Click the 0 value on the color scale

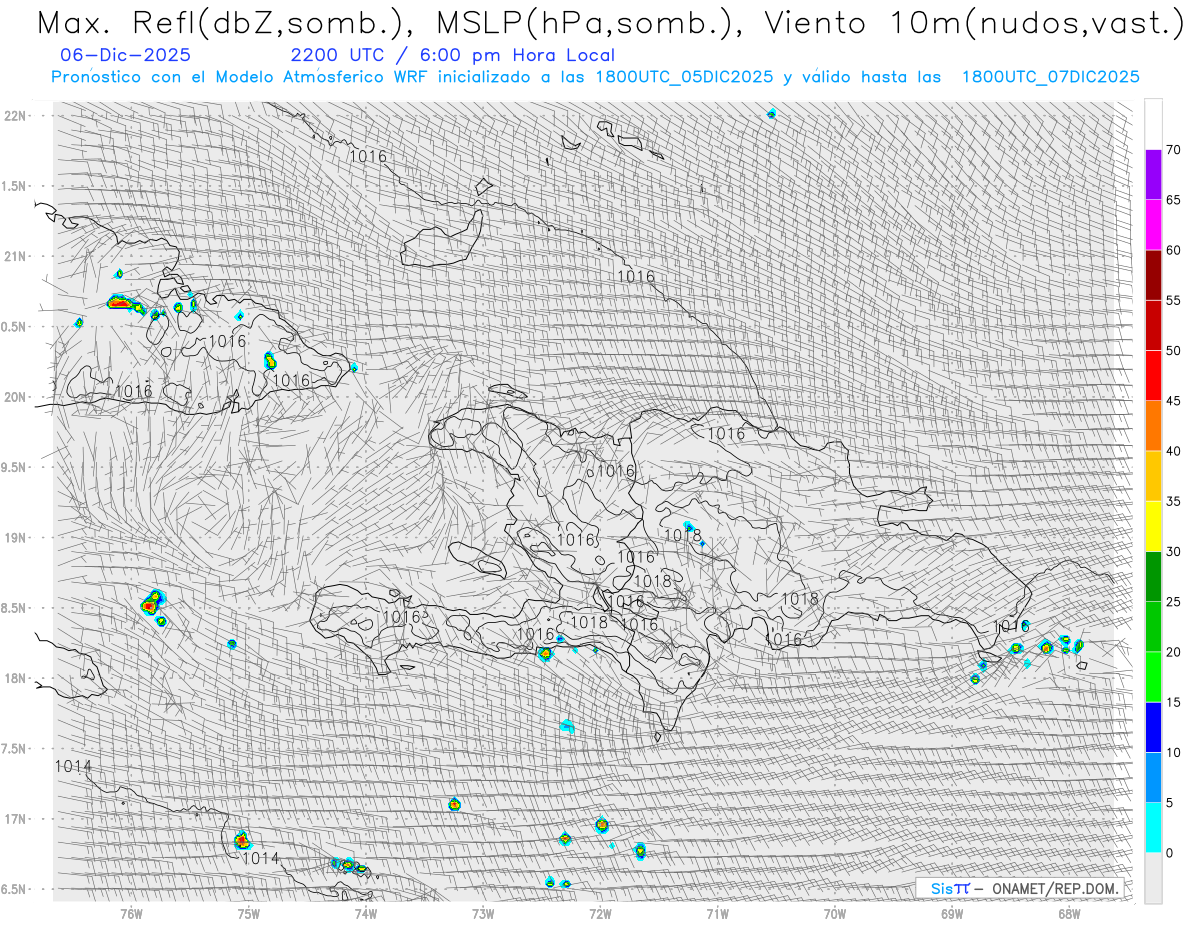tap(1169, 852)
